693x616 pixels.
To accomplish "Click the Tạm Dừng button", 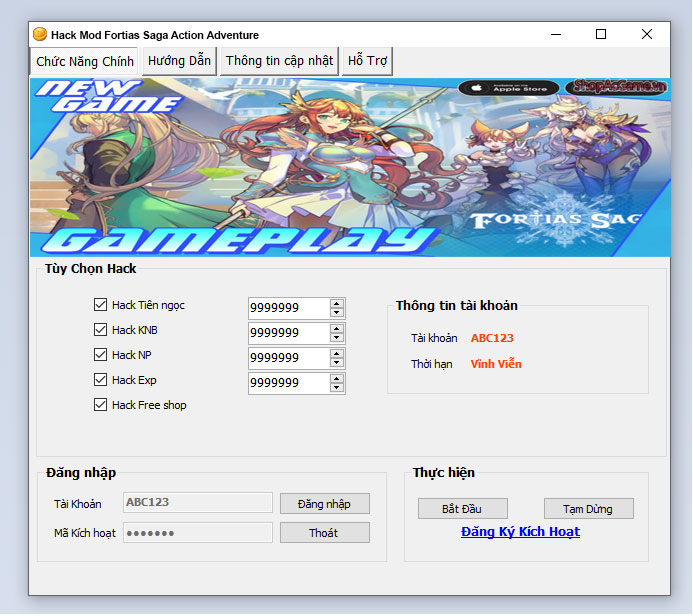I will pyautogui.click(x=589, y=509).
